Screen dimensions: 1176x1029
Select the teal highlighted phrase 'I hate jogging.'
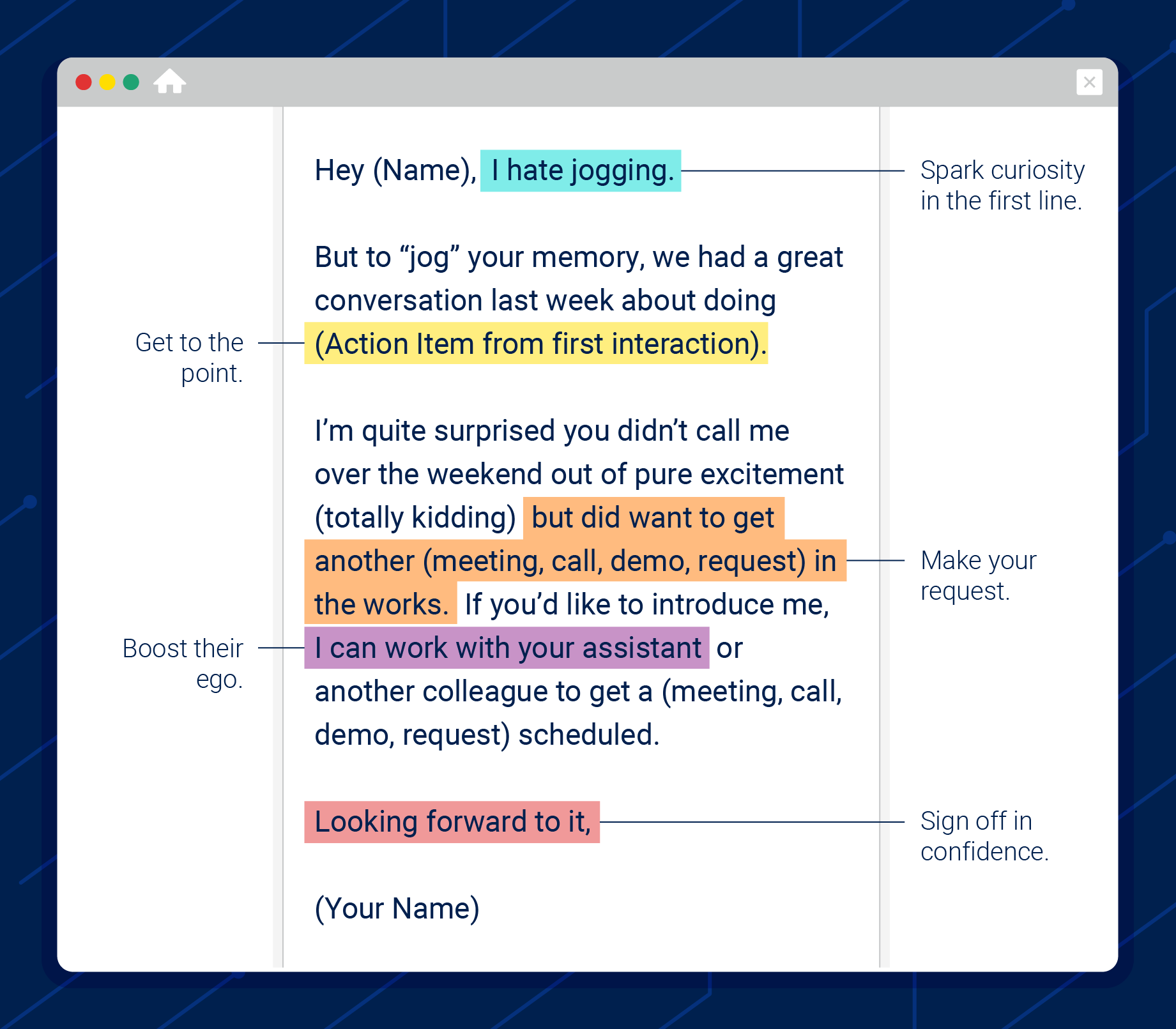(580, 169)
